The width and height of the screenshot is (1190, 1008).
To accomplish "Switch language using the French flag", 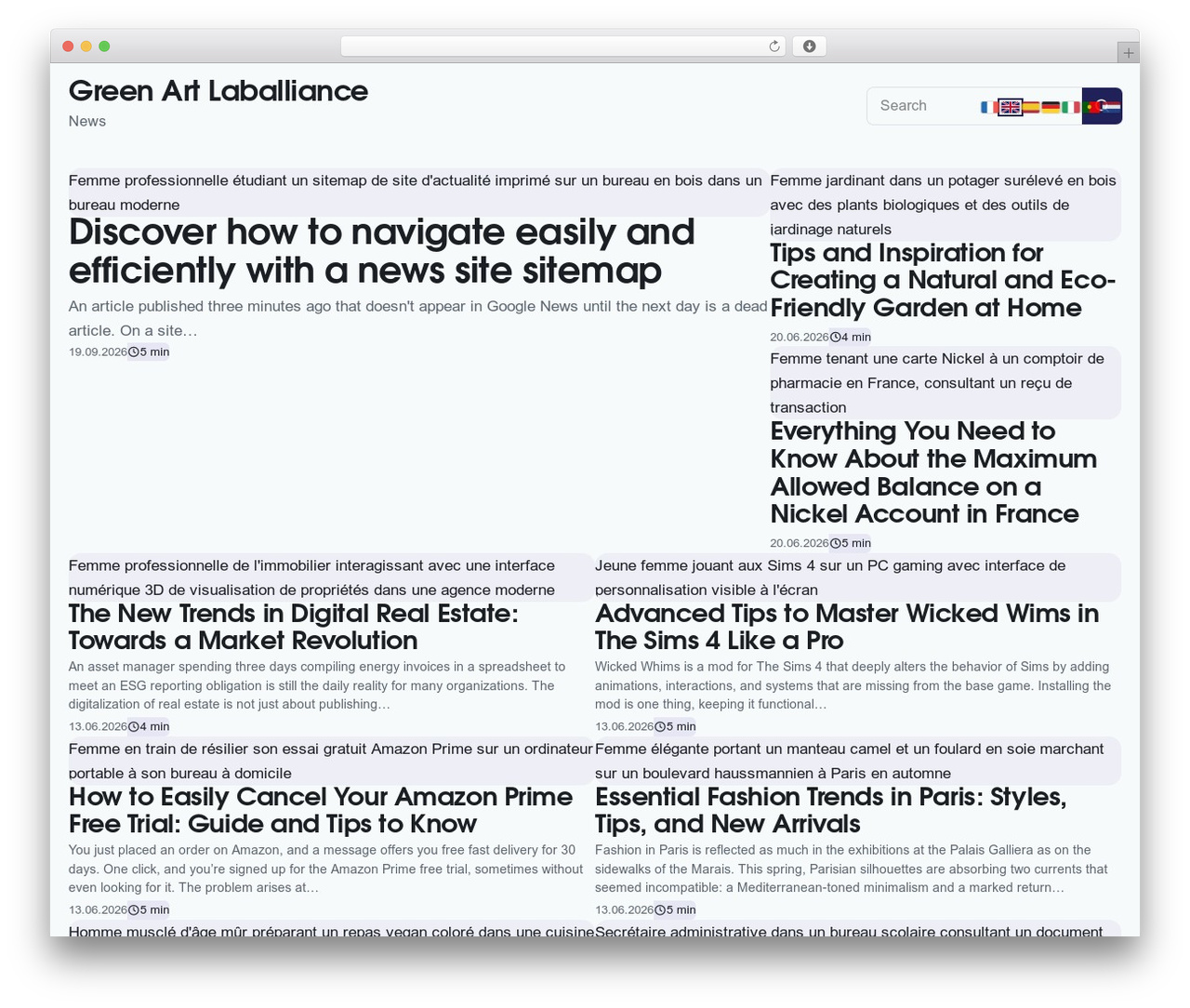I will pos(990,107).
